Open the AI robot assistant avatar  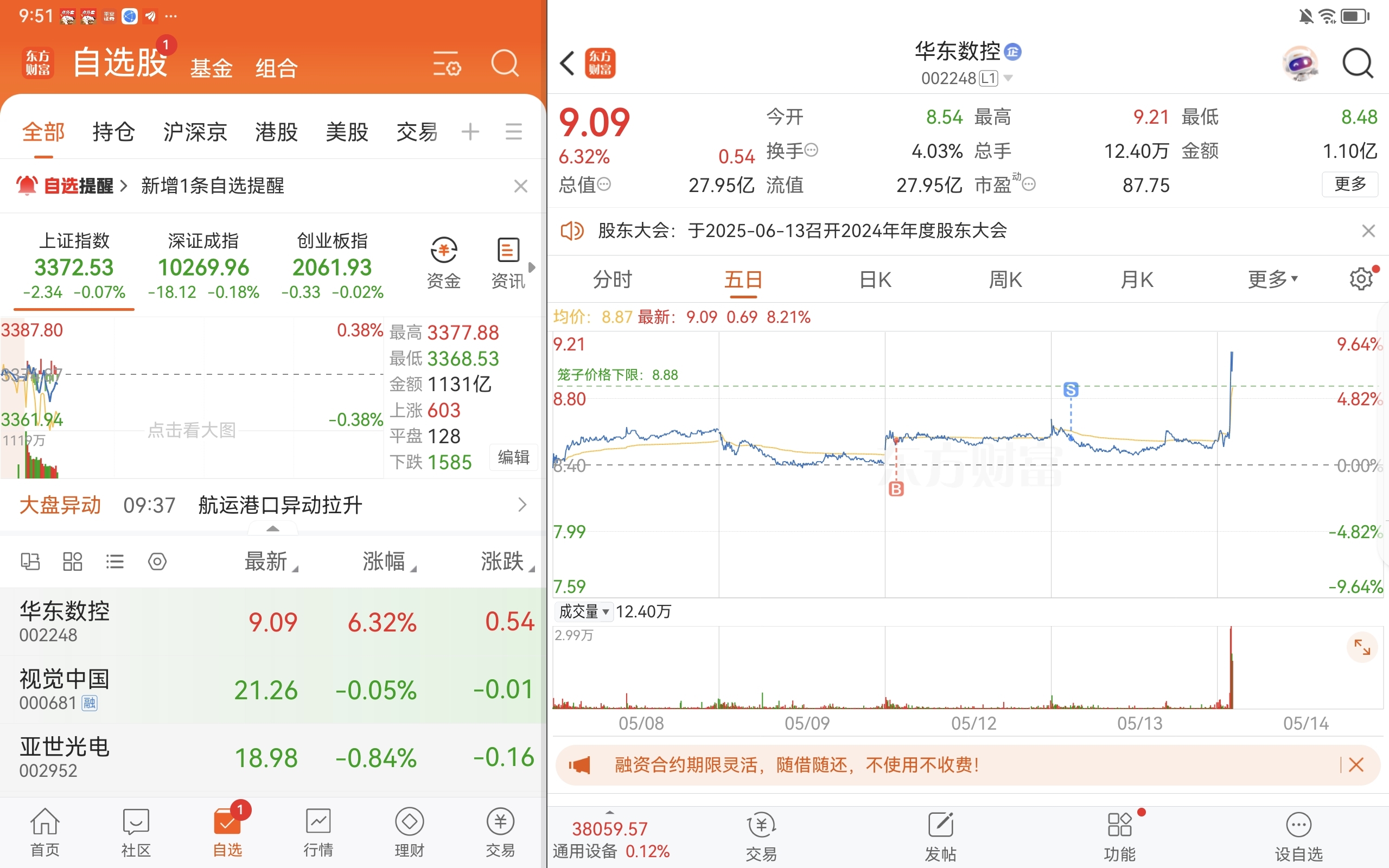coord(1300,63)
